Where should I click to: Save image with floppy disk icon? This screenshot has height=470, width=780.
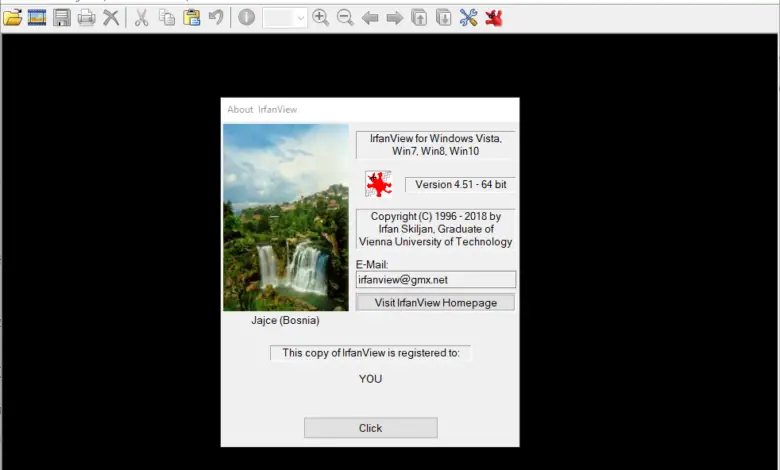pos(62,18)
